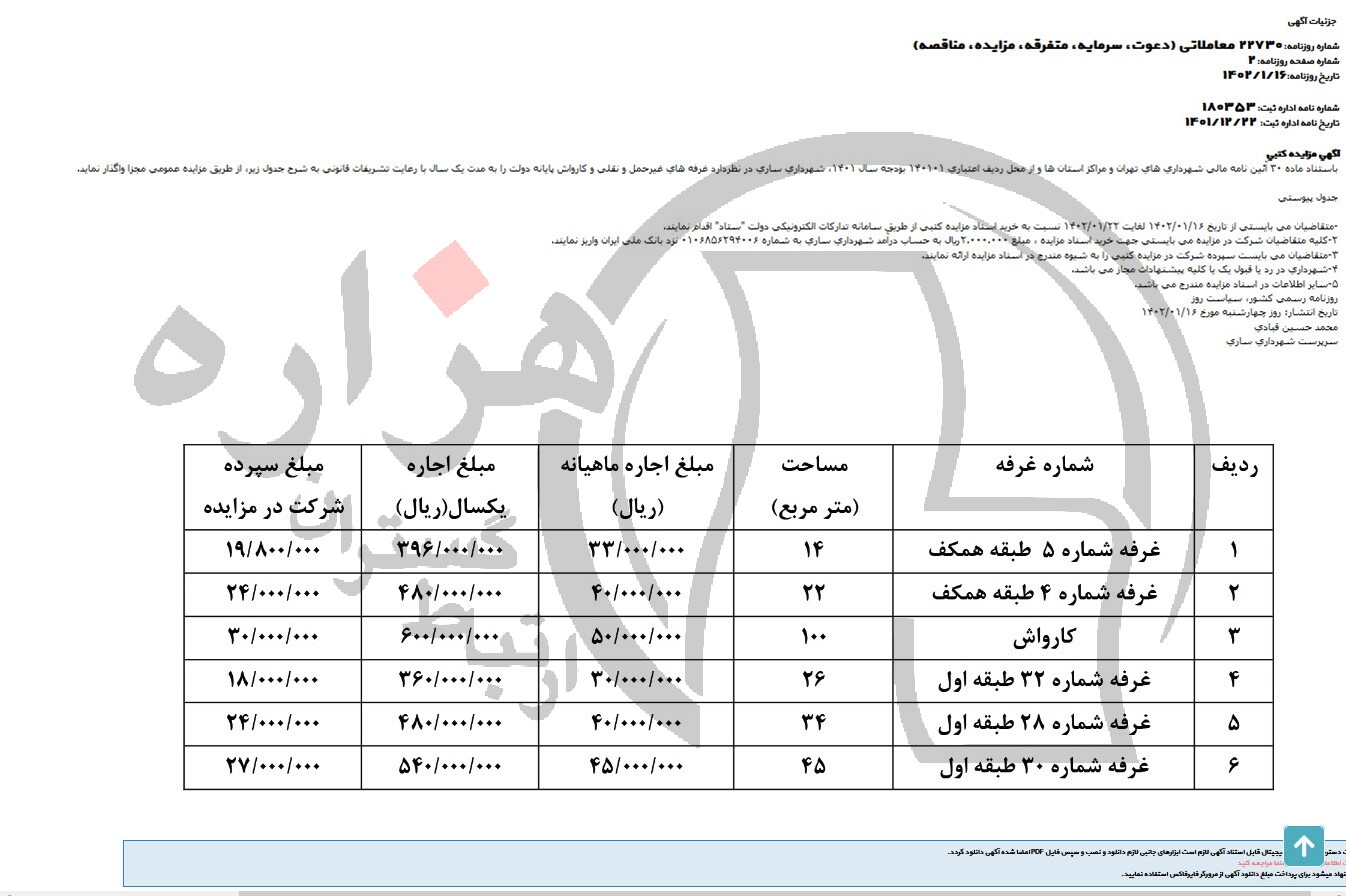Screen dimensions: 1346x896
Task: Click area value ۲۲ in row two
Action: (814, 594)
